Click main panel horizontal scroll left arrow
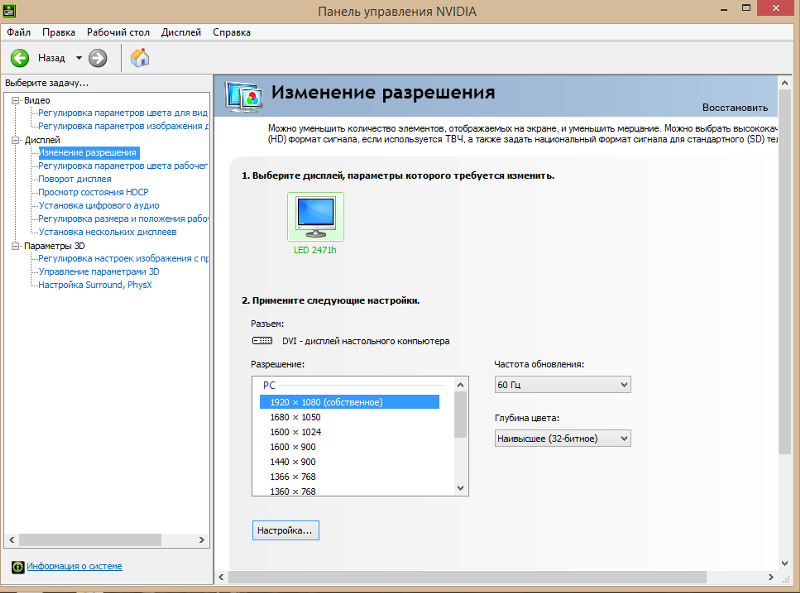The height and width of the screenshot is (593, 800). click(221, 577)
